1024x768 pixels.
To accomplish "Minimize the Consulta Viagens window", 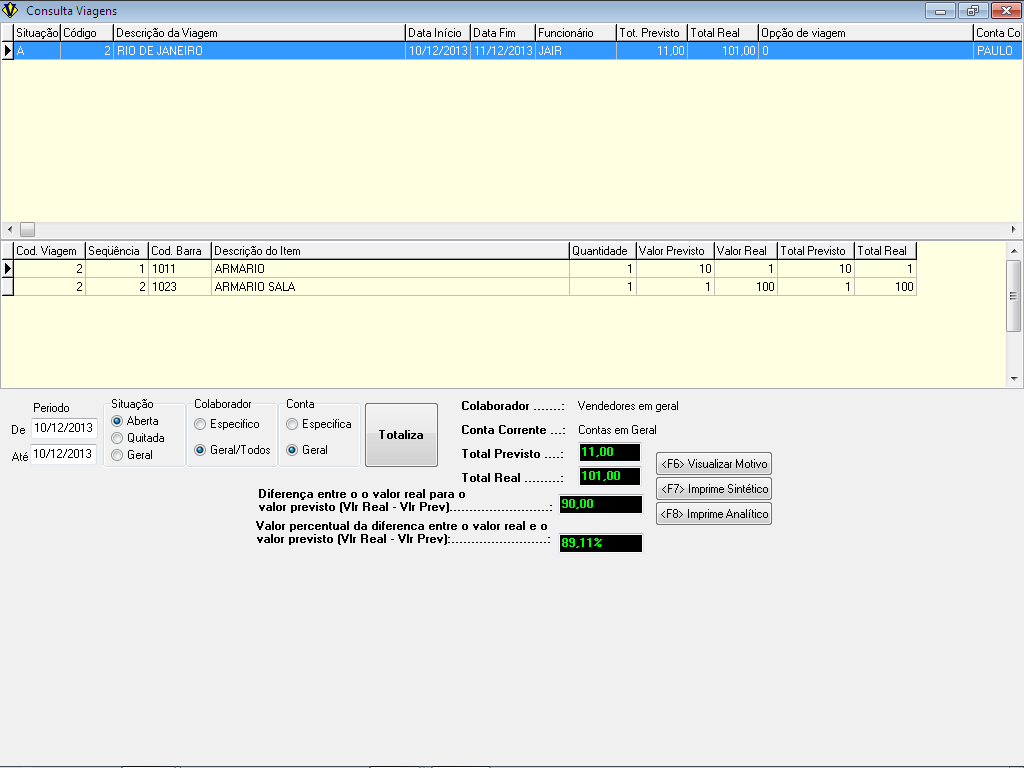I will coord(940,10).
